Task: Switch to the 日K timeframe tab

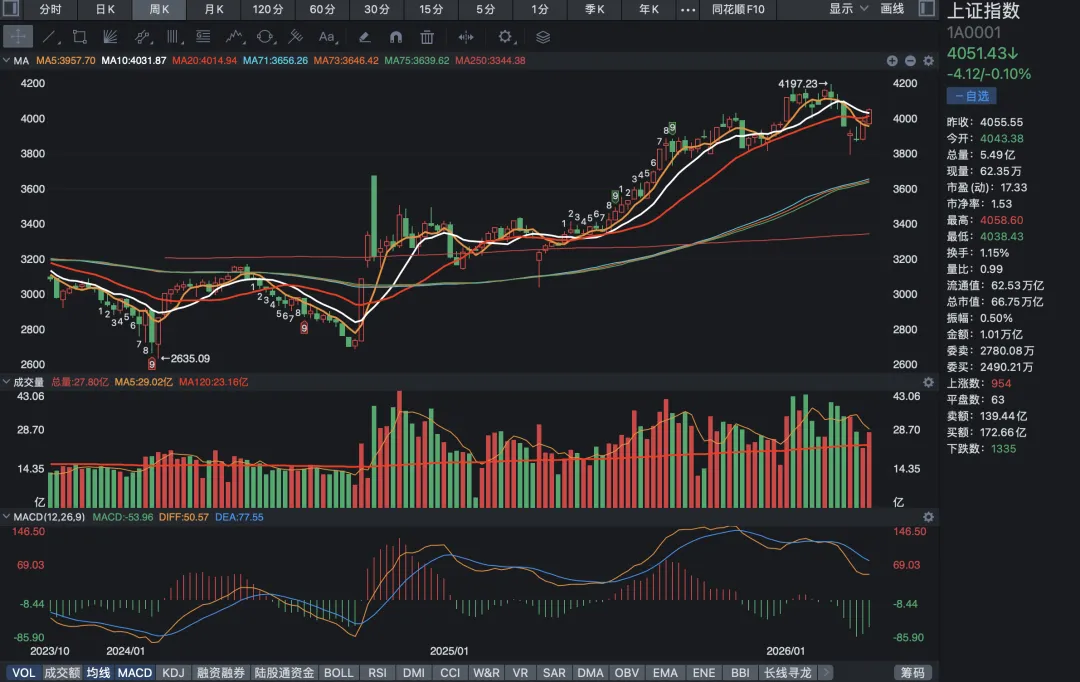Action: (x=105, y=10)
